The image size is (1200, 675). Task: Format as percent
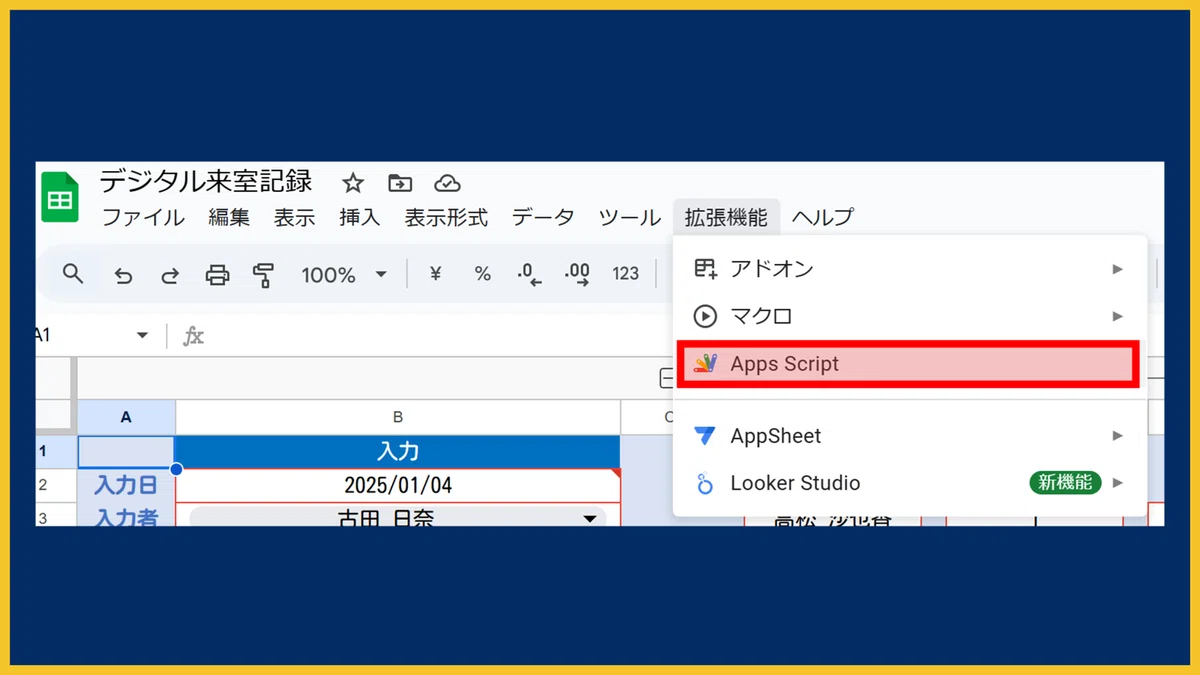click(x=483, y=273)
